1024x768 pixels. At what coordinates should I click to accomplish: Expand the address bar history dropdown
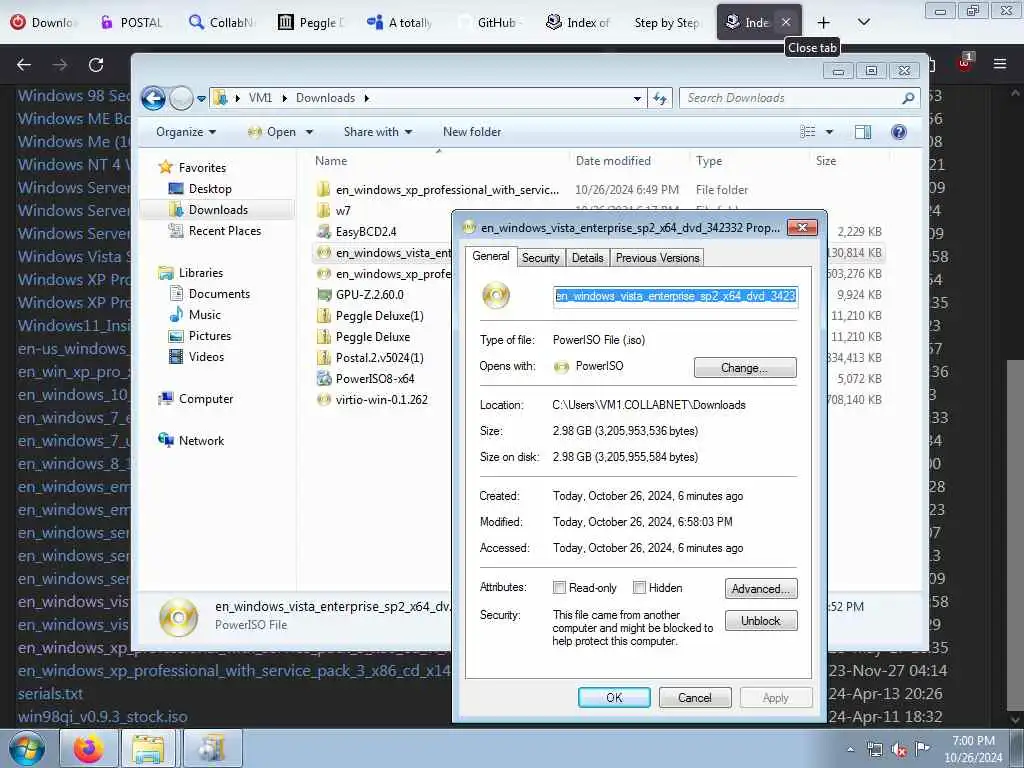pos(637,99)
